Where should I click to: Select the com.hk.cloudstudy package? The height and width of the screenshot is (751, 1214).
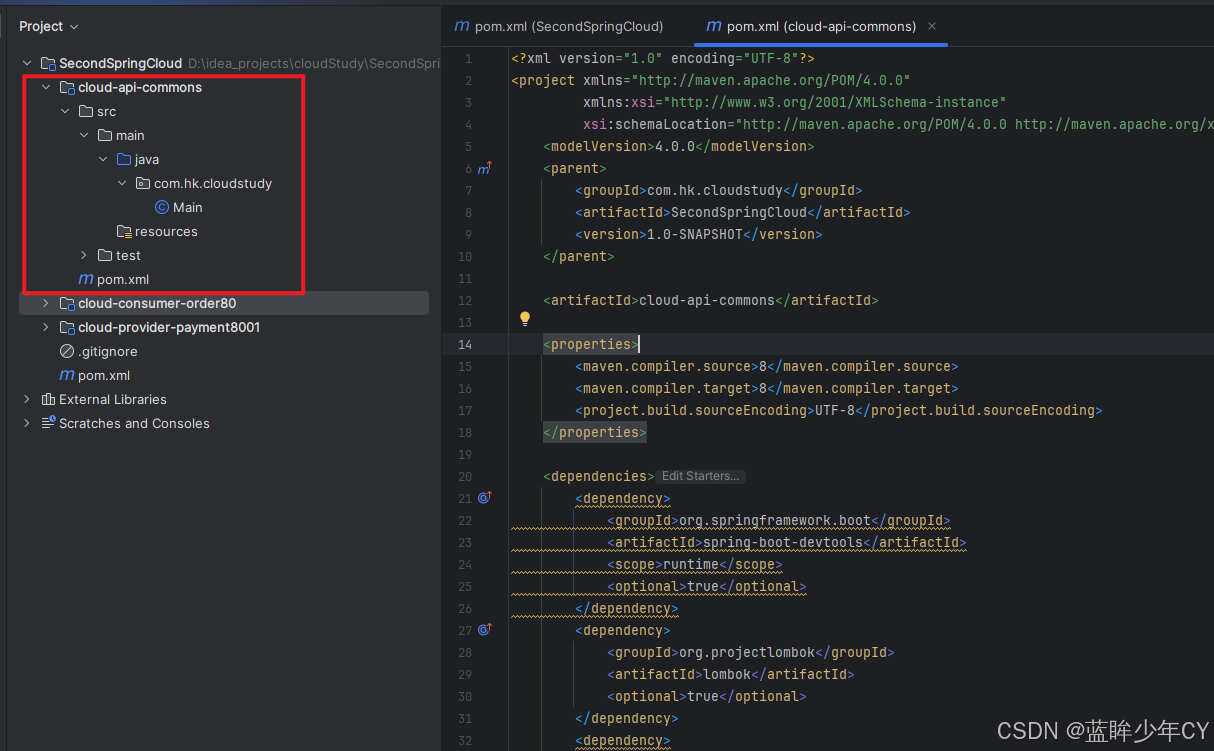[x=213, y=183]
